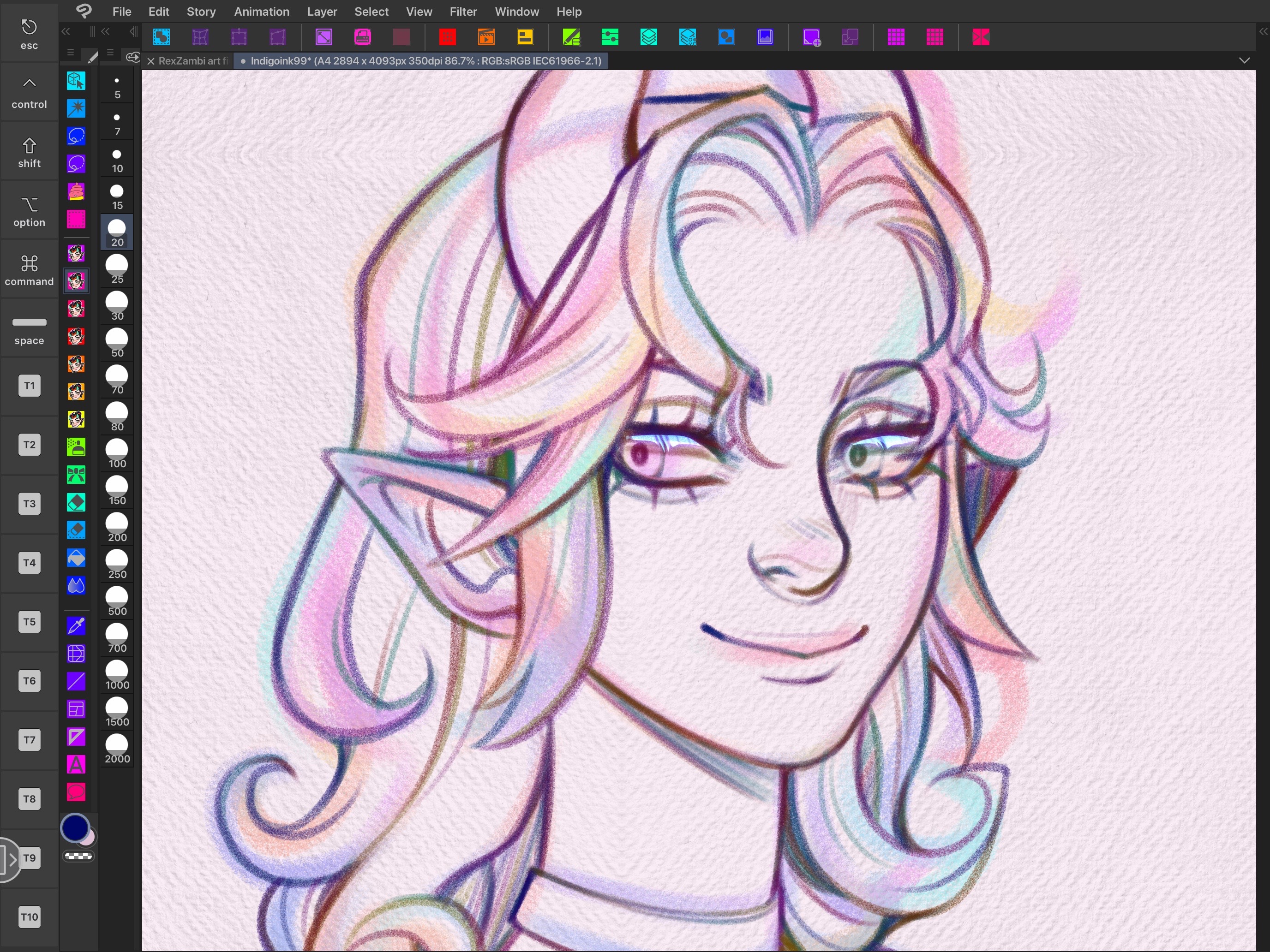
Task: Select the blue eraser with dashed outline
Action: (x=76, y=530)
